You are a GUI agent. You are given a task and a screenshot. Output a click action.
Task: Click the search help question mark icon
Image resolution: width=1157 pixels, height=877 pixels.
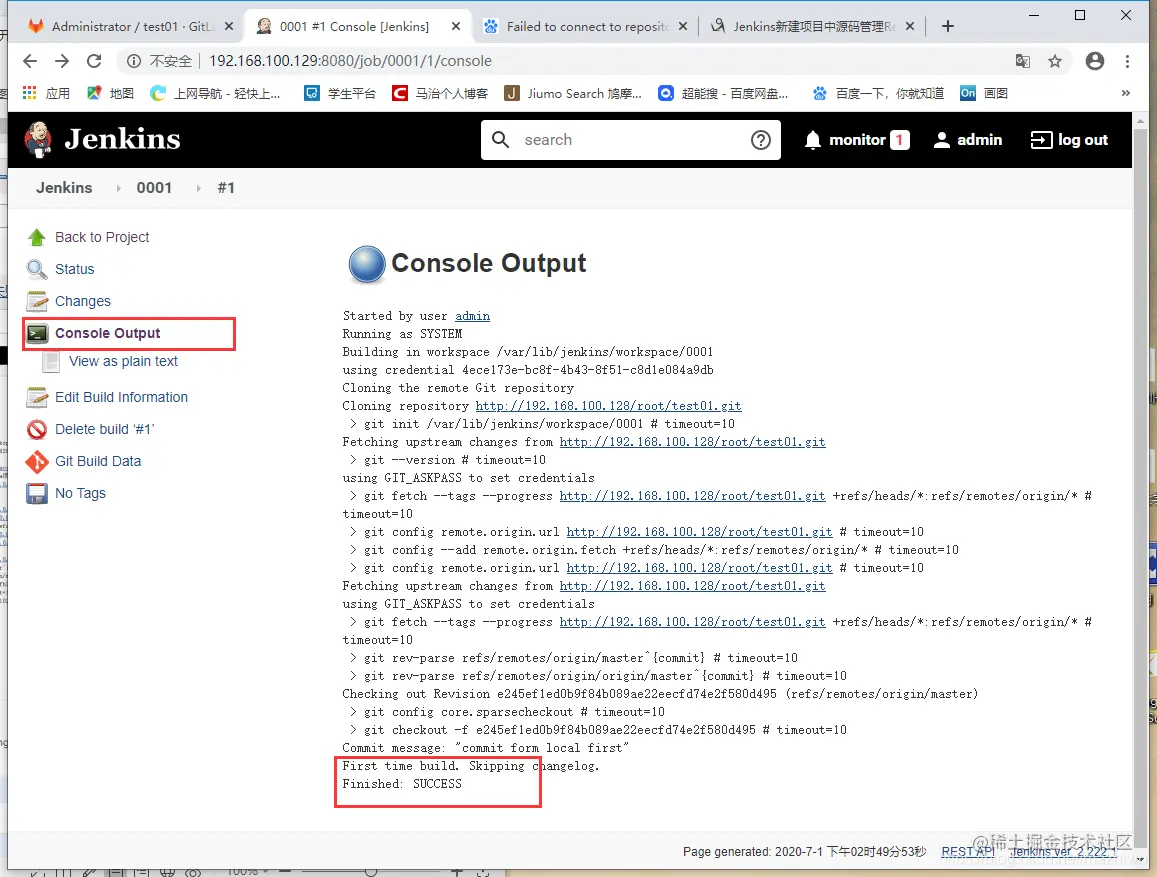coord(761,140)
